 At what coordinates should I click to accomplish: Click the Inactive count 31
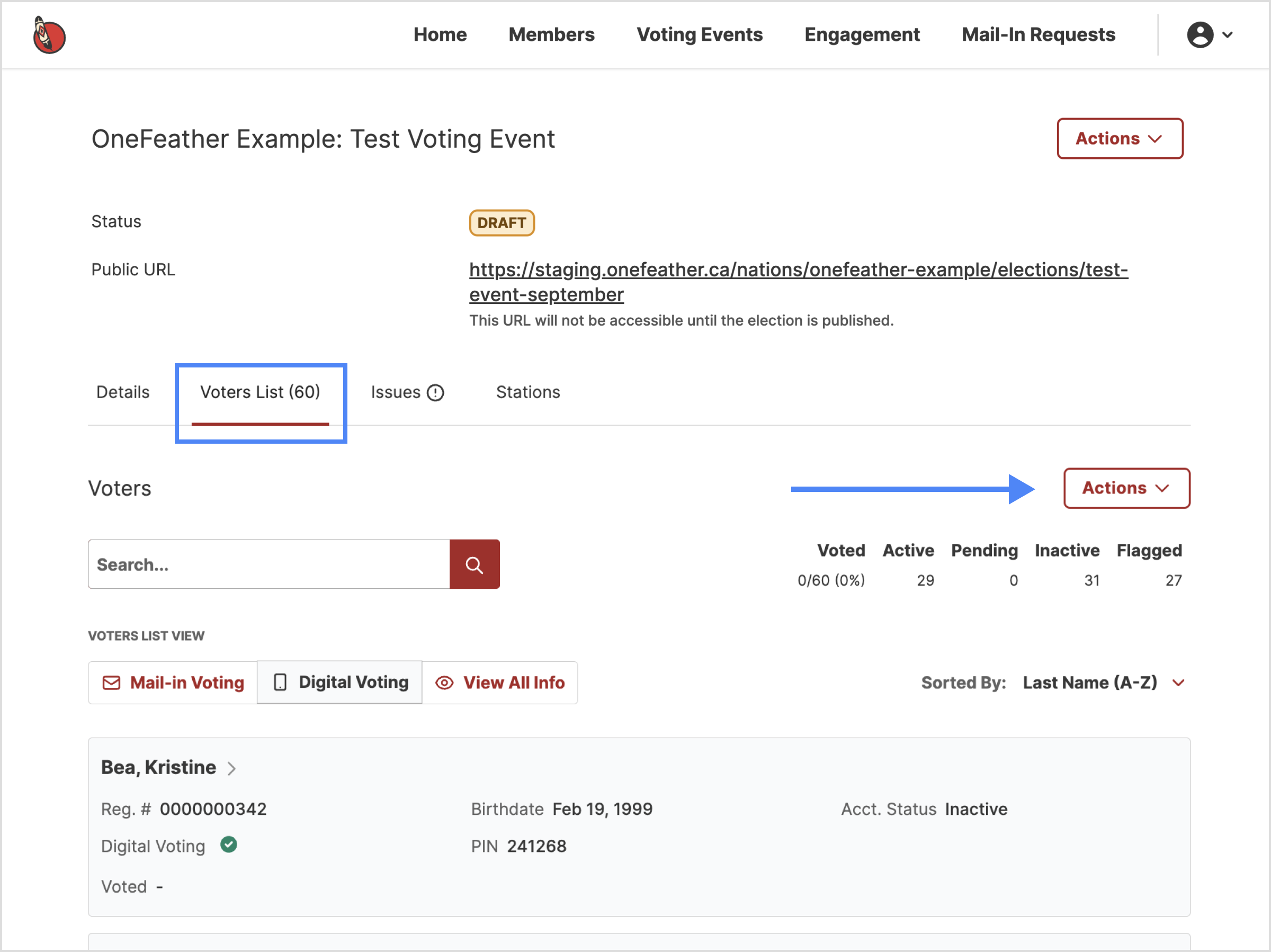tap(1091, 580)
